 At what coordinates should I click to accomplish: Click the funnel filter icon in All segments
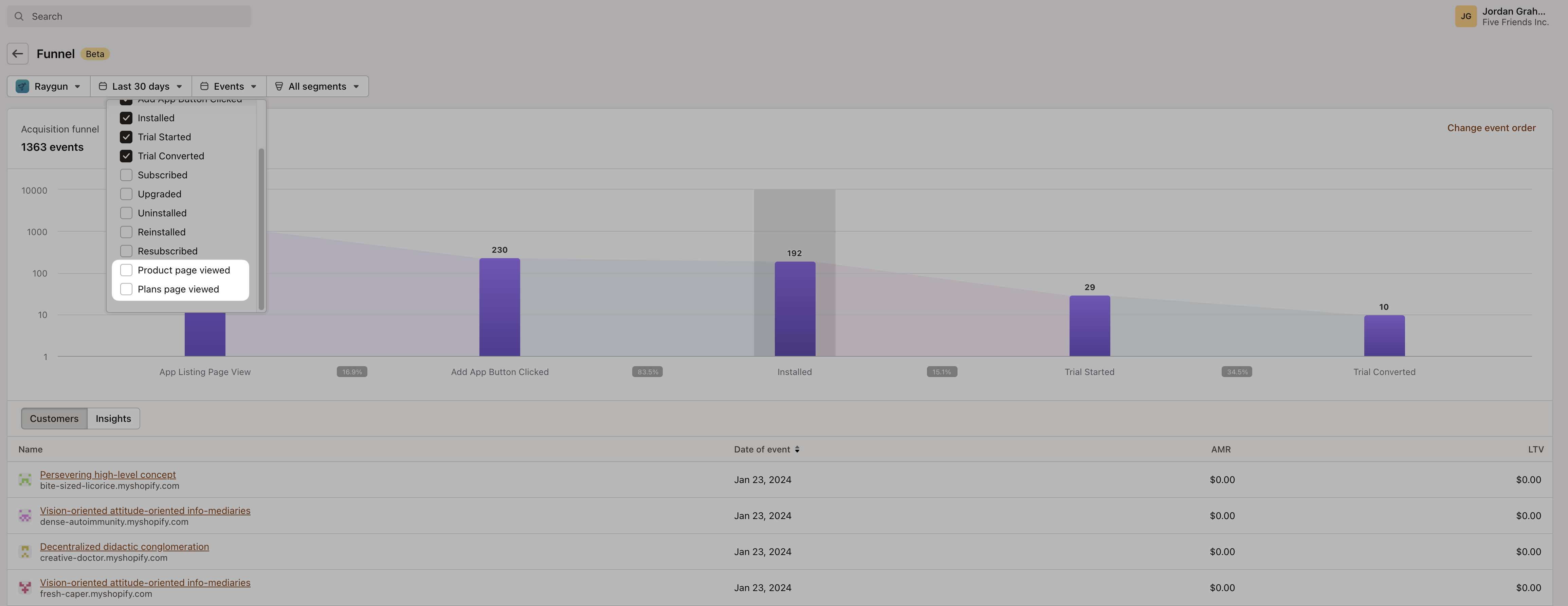pyautogui.click(x=279, y=86)
